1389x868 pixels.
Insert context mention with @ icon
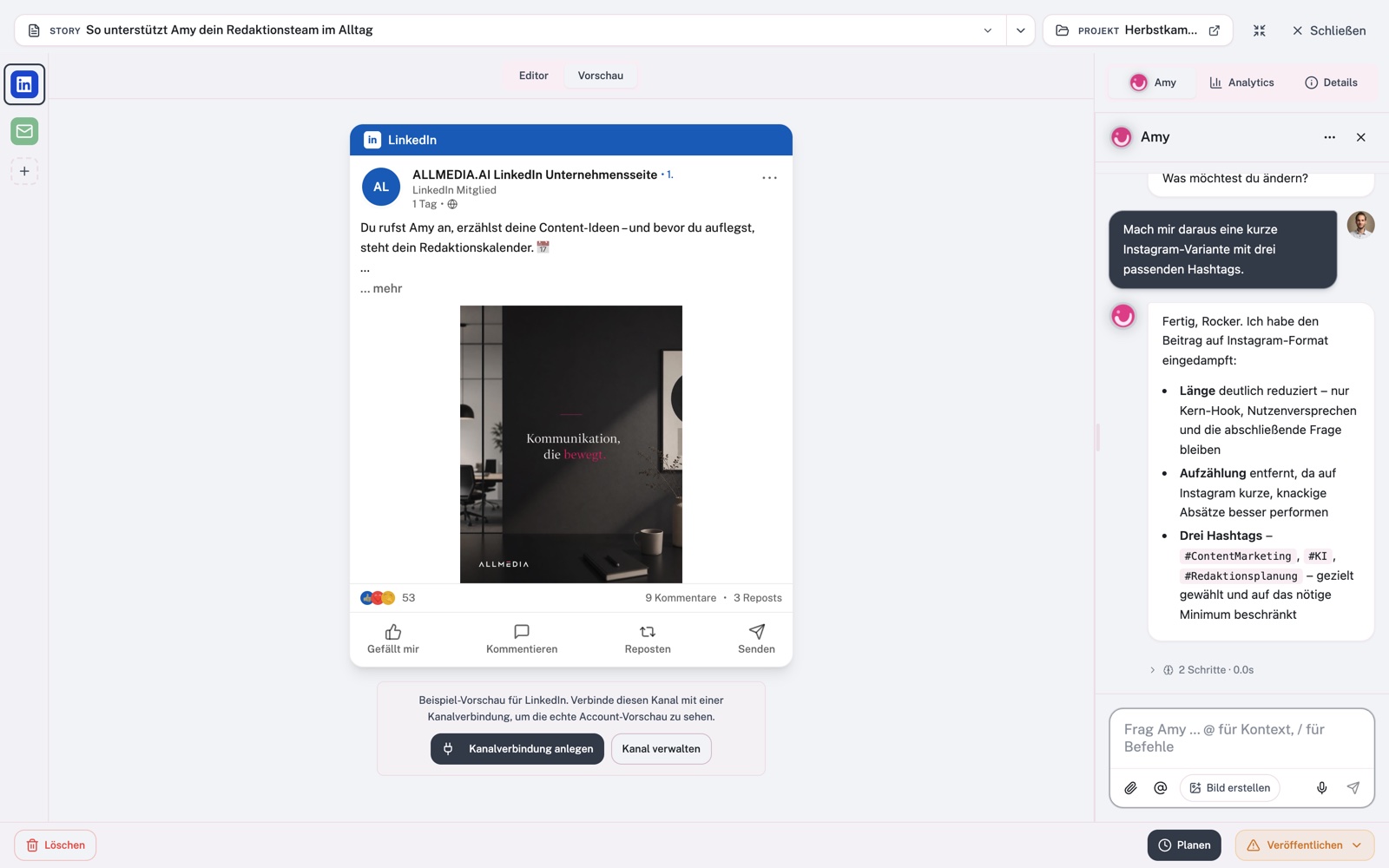(x=1161, y=788)
